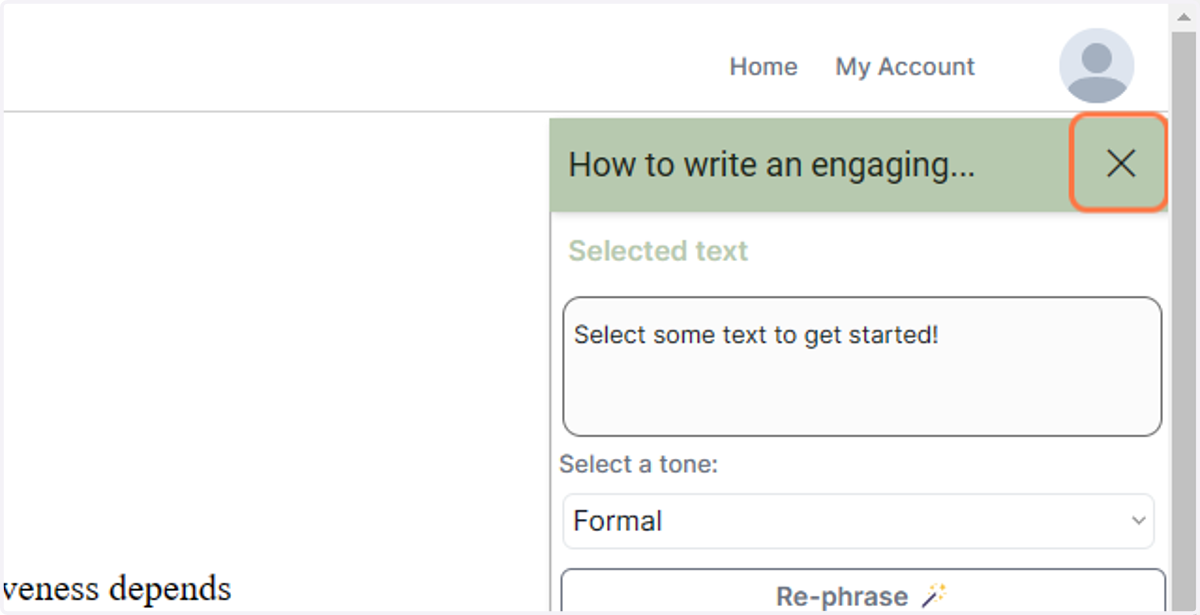Viewport: 1200px width, 615px height.
Task: Click the "Selected text" heading
Action: (658, 251)
